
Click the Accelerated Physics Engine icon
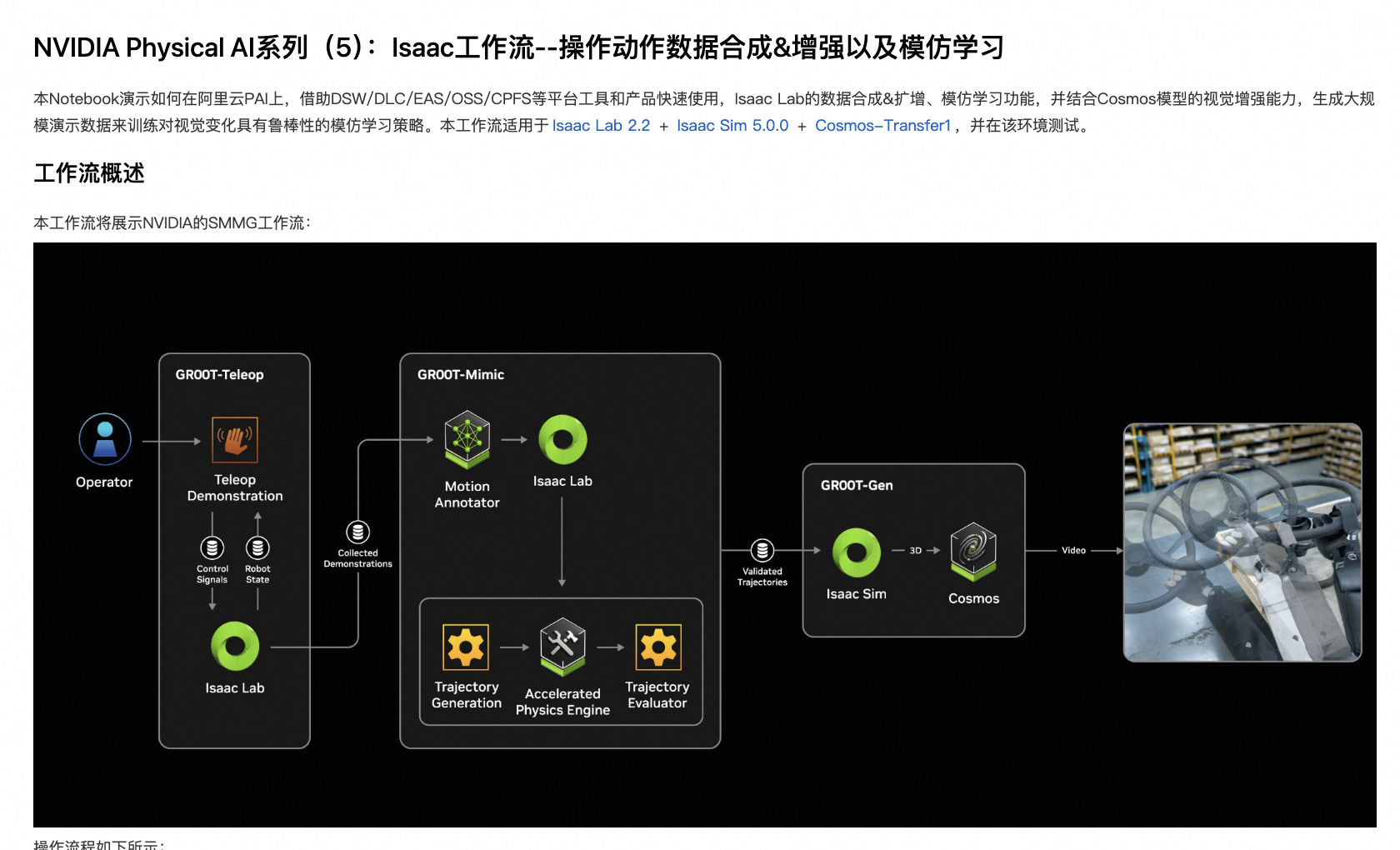point(562,647)
